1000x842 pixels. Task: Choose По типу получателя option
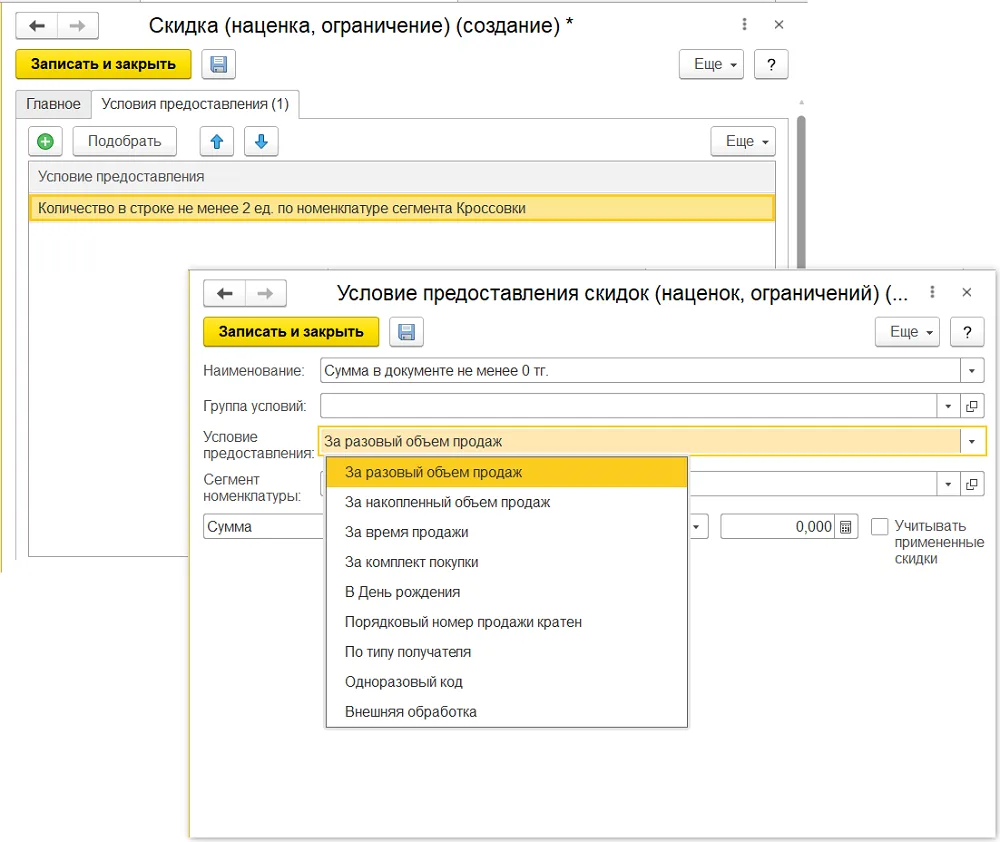tap(507, 653)
